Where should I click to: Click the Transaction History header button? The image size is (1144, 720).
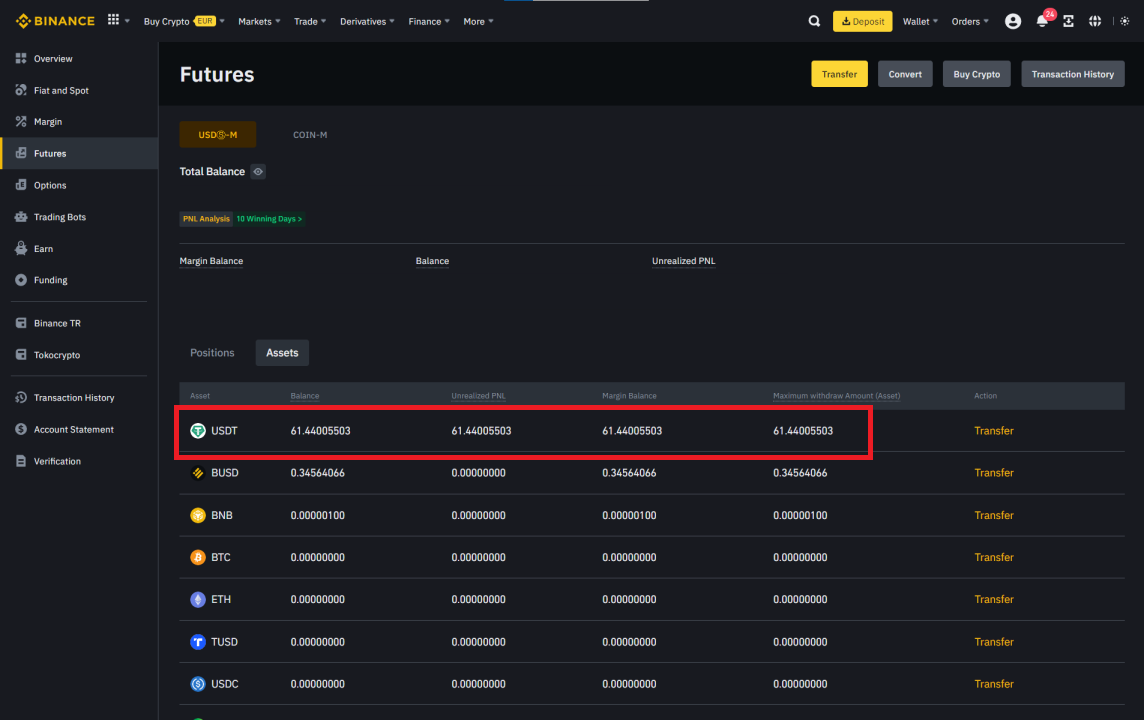click(1072, 74)
